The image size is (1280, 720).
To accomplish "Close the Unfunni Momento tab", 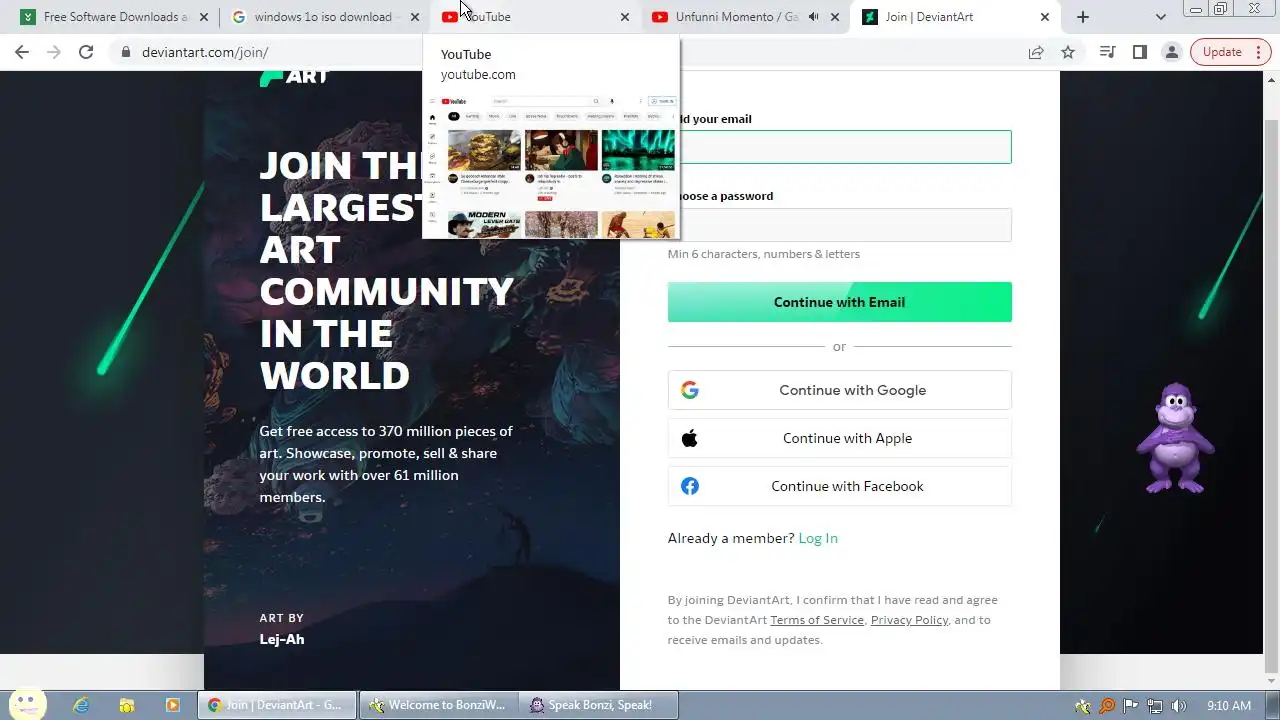I will pos(835,17).
